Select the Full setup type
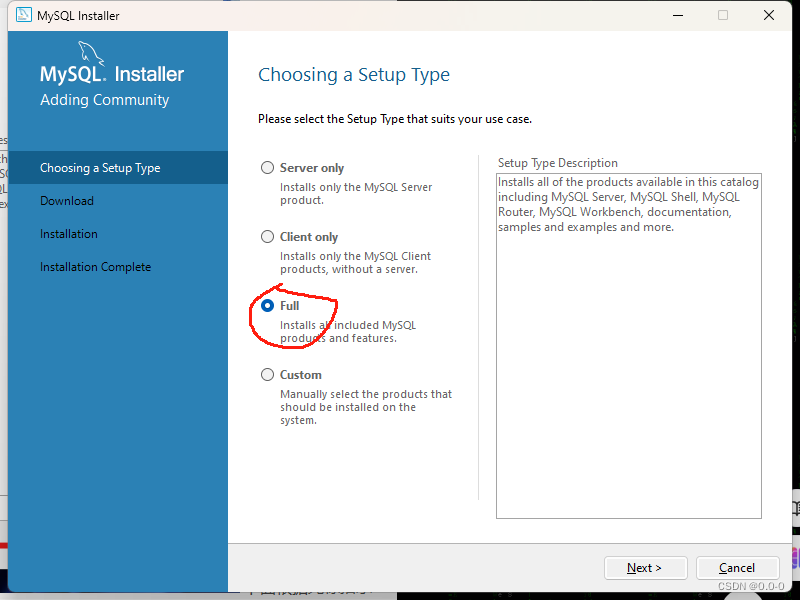800x600 pixels. 267,306
